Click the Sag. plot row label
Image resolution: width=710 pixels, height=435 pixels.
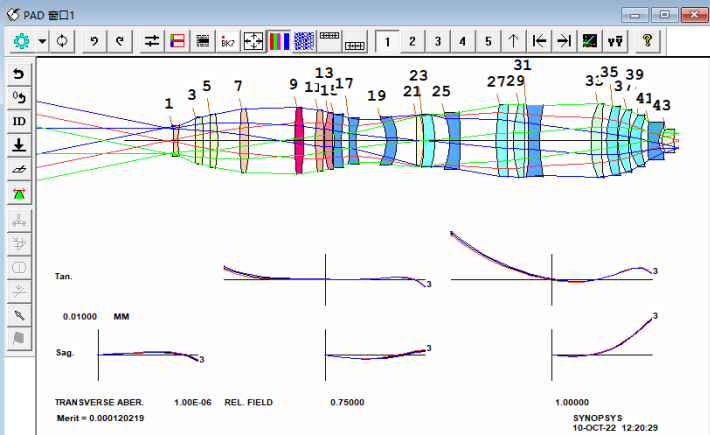click(65, 353)
